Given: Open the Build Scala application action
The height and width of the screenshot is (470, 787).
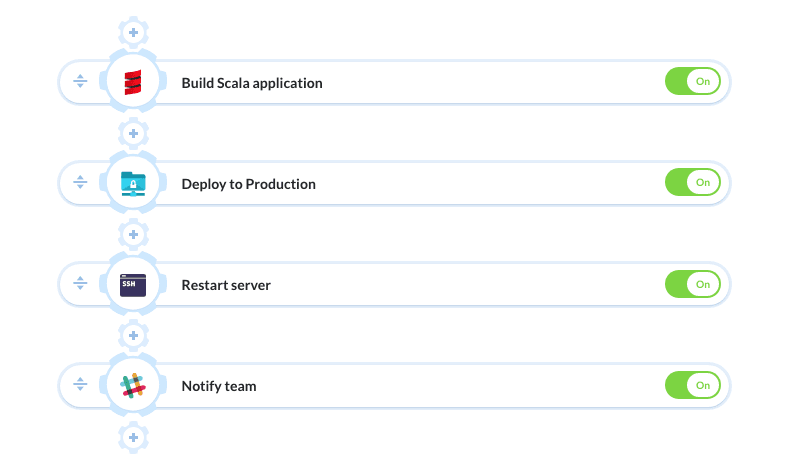Looking at the screenshot, I should point(252,83).
